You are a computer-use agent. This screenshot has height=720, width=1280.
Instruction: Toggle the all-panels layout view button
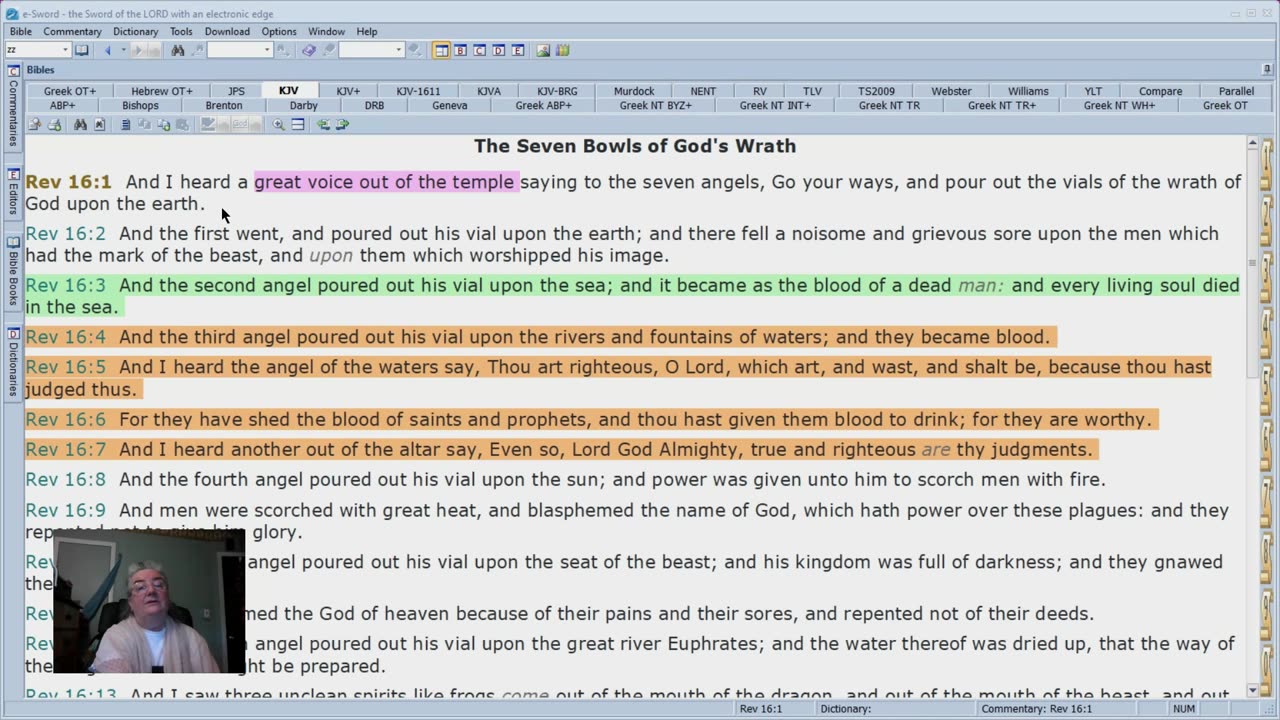pos(441,50)
